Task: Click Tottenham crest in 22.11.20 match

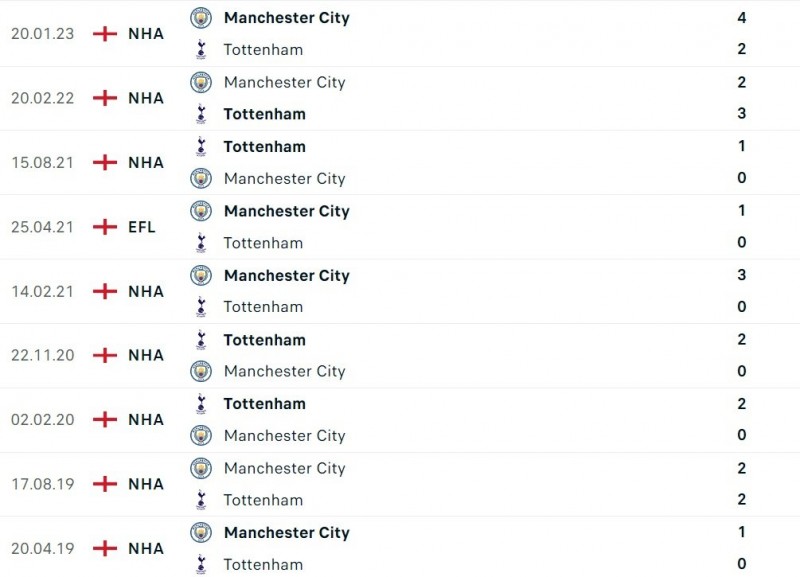Action: tap(201, 340)
